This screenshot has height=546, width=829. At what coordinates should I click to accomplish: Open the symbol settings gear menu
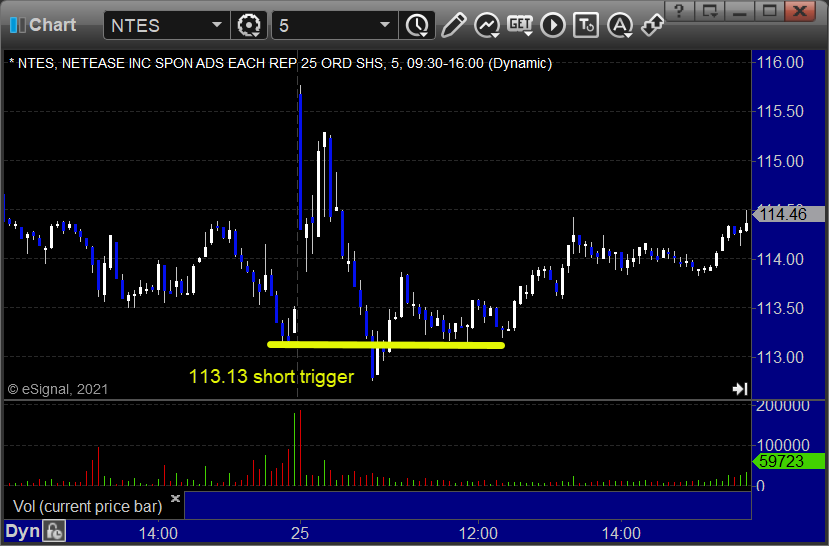tap(249, 25)
